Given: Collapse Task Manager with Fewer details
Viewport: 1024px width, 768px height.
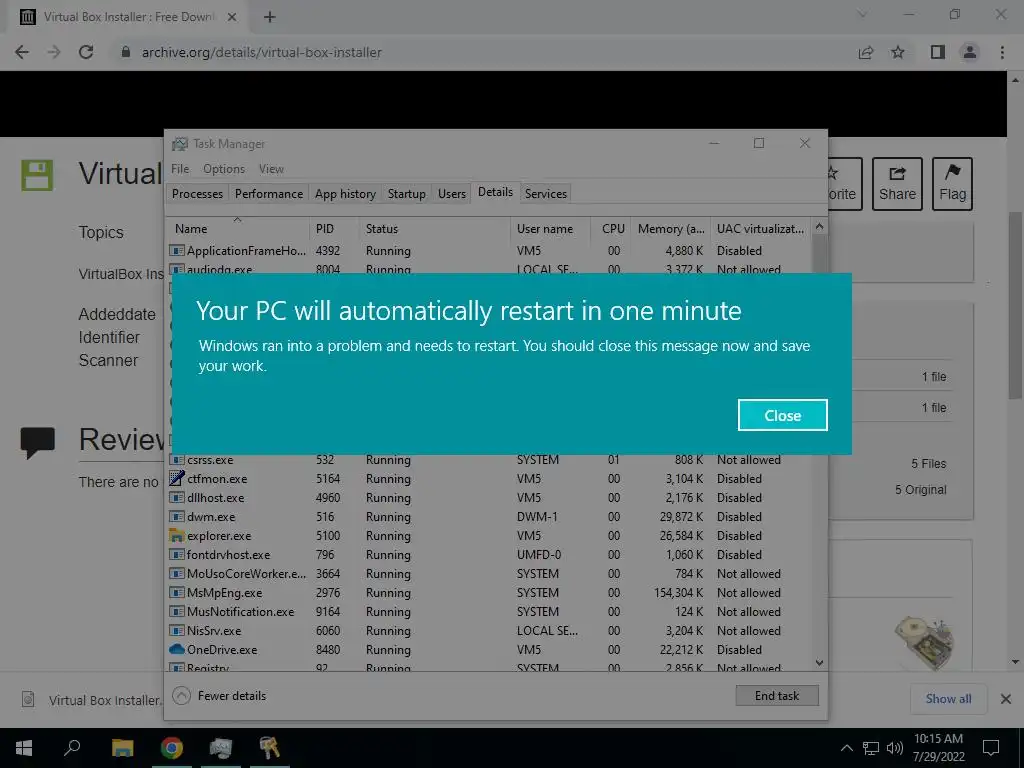Looking at the screenshot, I should [219, 696].
